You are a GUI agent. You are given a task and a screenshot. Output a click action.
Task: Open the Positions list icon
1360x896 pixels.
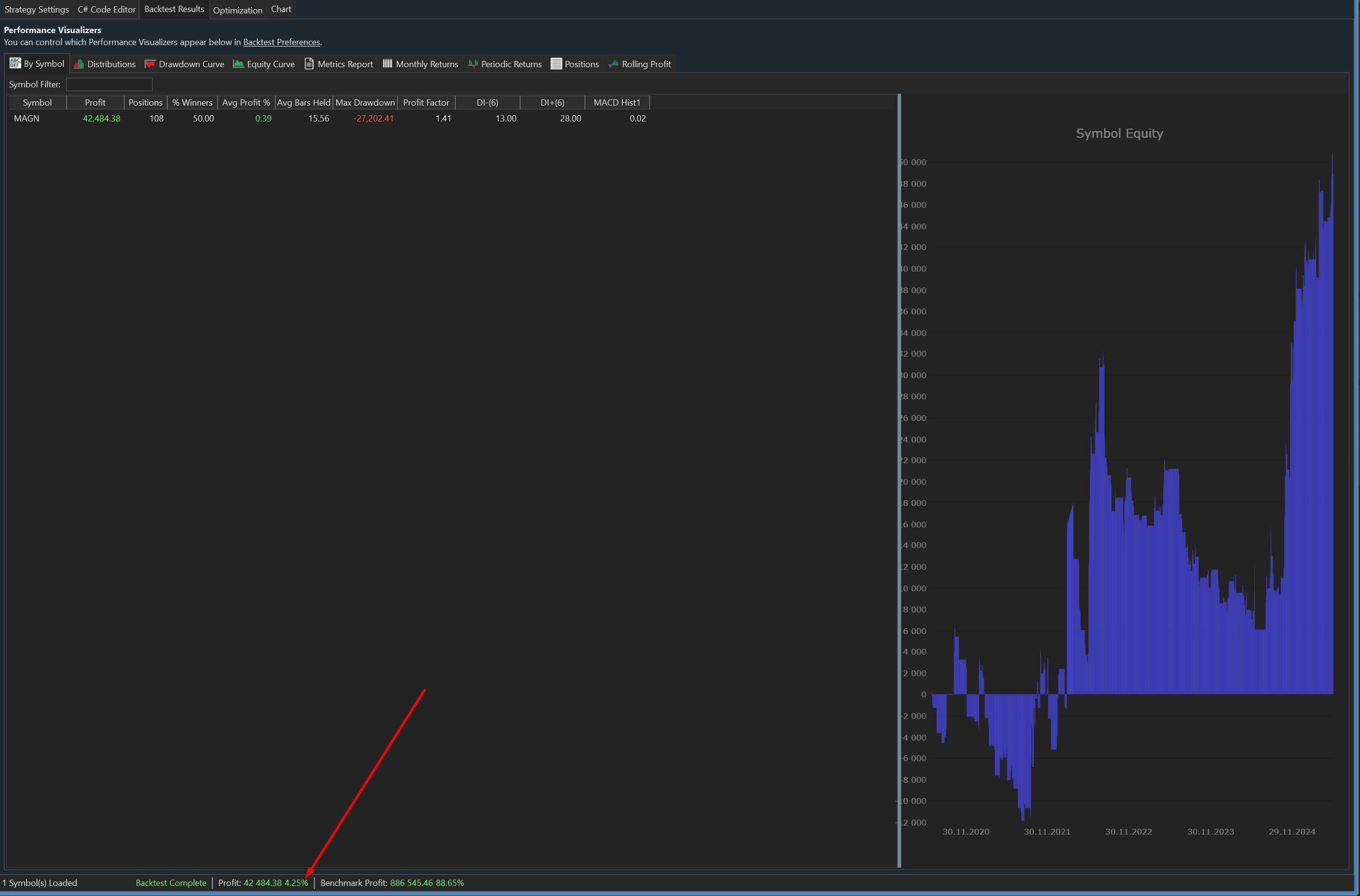coord(556,64)
